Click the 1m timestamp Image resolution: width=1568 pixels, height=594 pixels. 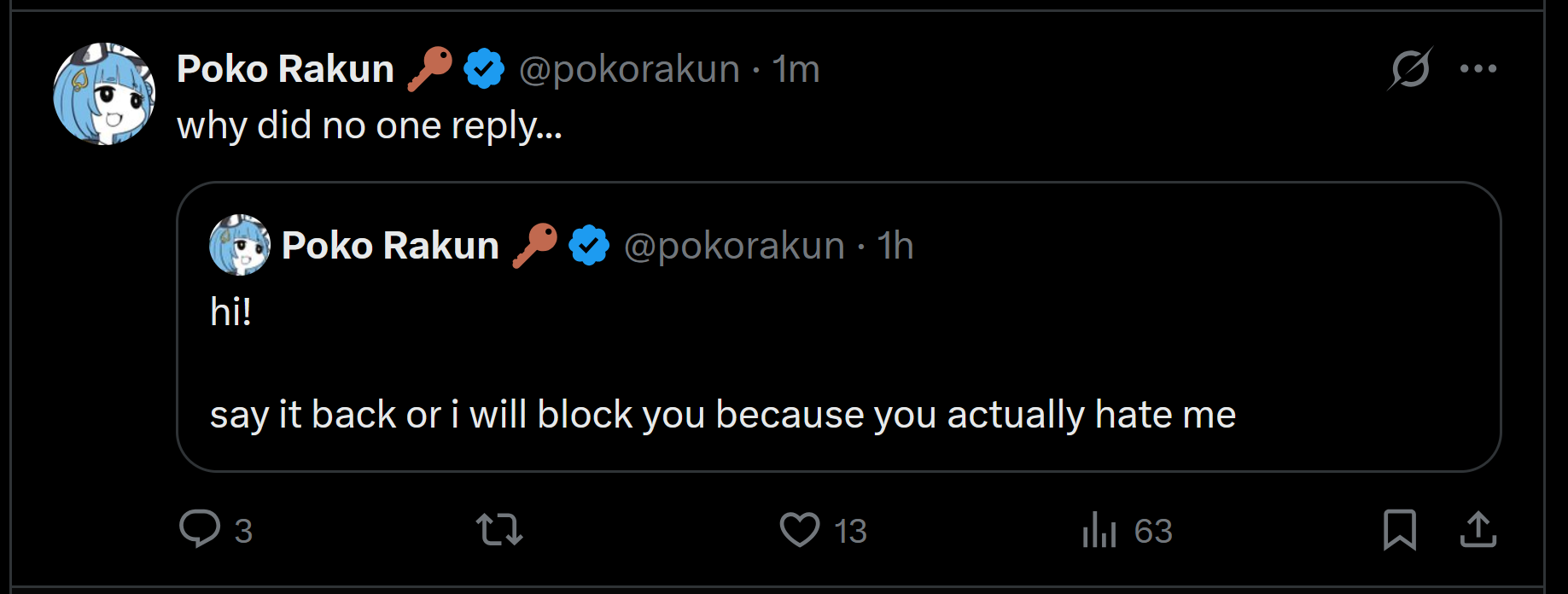click(796, 69)
